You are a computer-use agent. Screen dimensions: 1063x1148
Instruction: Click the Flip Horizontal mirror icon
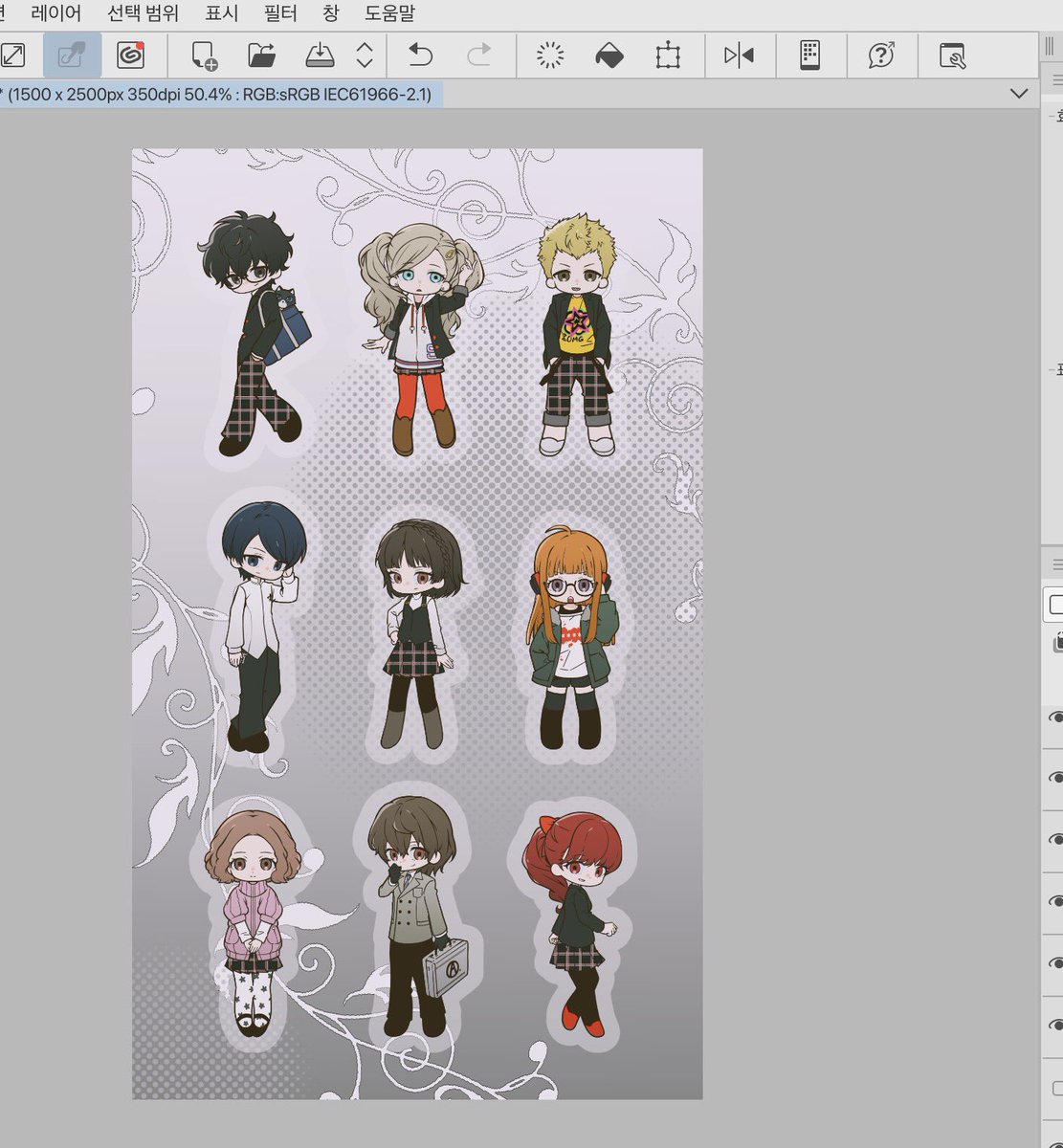(x=739, y=55)
